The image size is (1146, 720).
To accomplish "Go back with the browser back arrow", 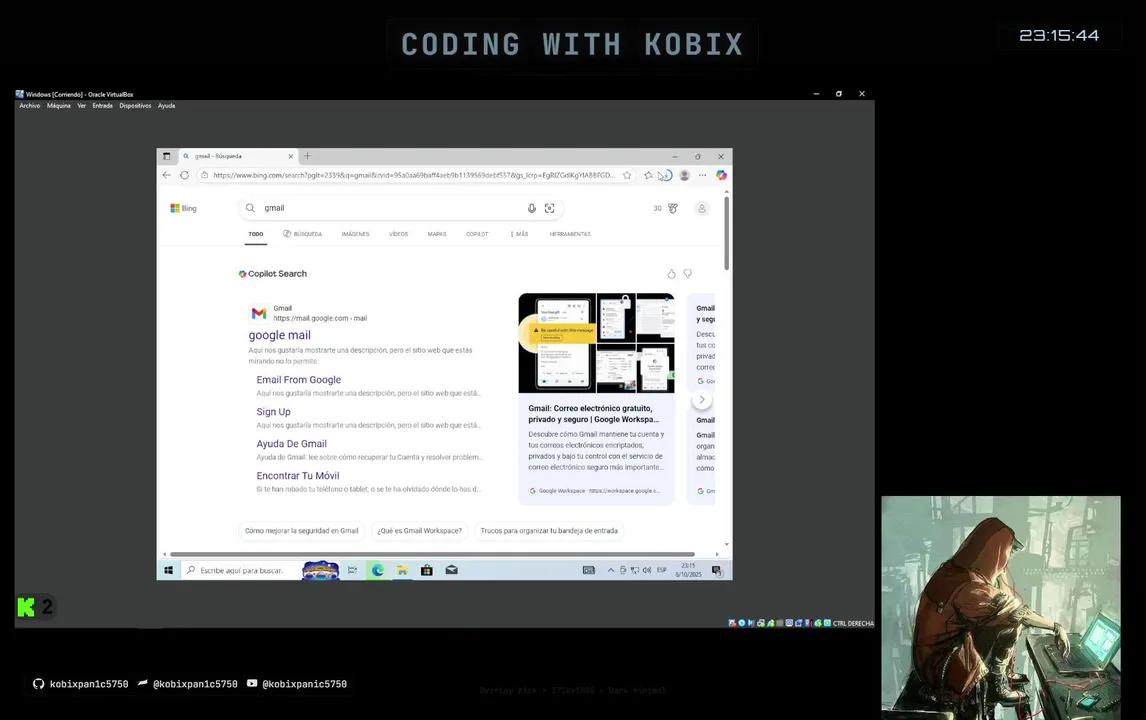I will 167,175.
